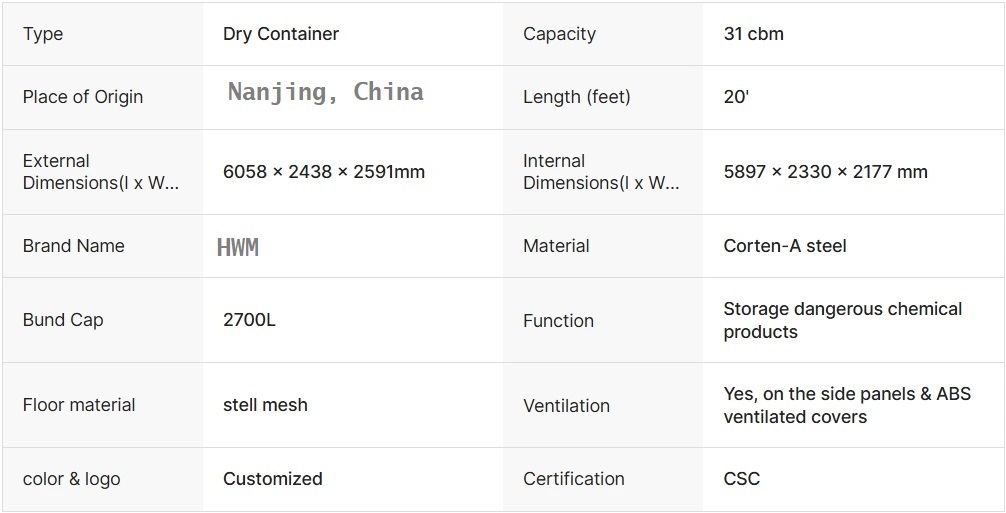Click the 'stell mesh' floor material value
This screenshot has height=513, width=1006.
coord(265,405)
